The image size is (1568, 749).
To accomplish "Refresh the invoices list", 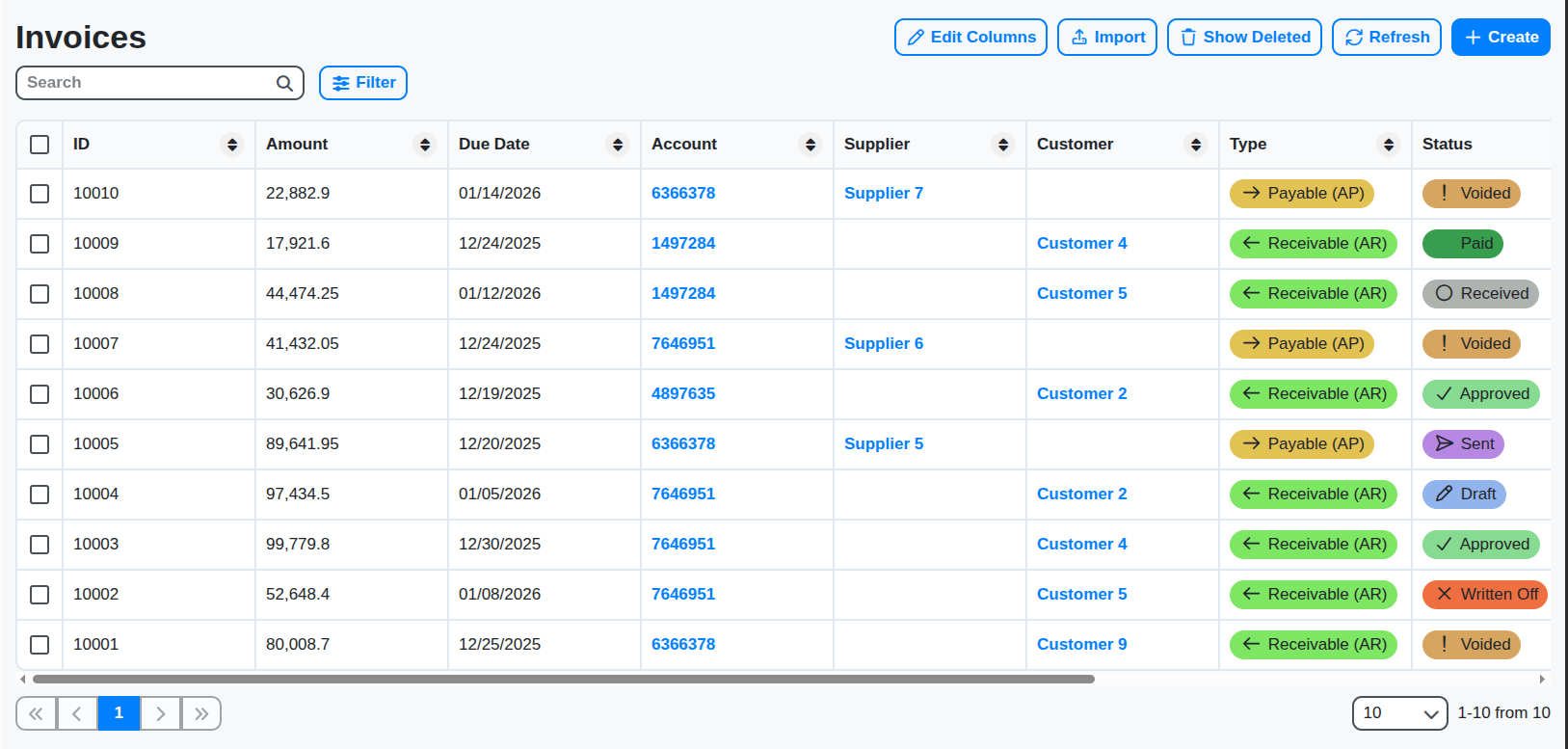I will (1387, 38).
